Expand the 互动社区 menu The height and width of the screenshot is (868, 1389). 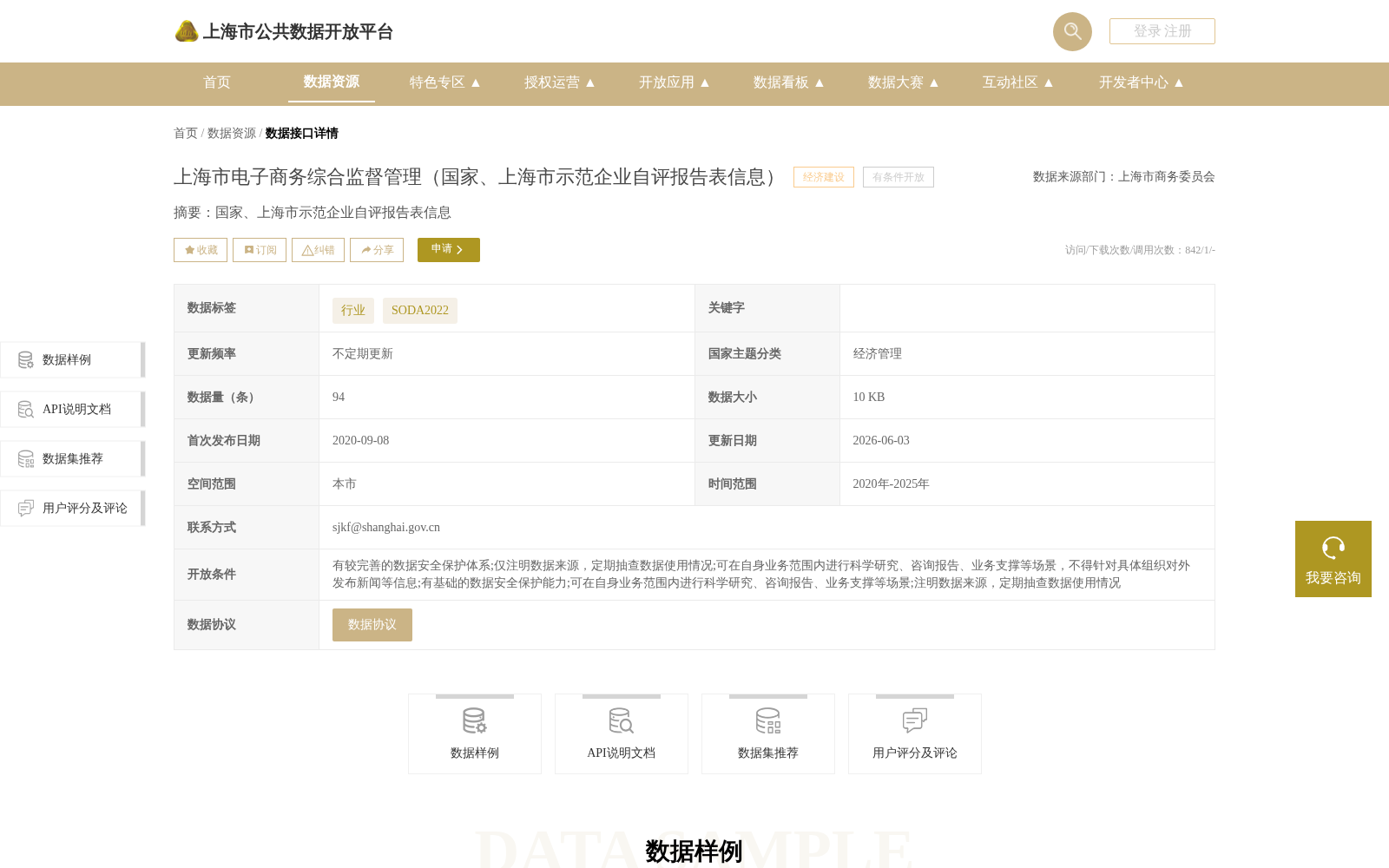tap(1017, 82)
